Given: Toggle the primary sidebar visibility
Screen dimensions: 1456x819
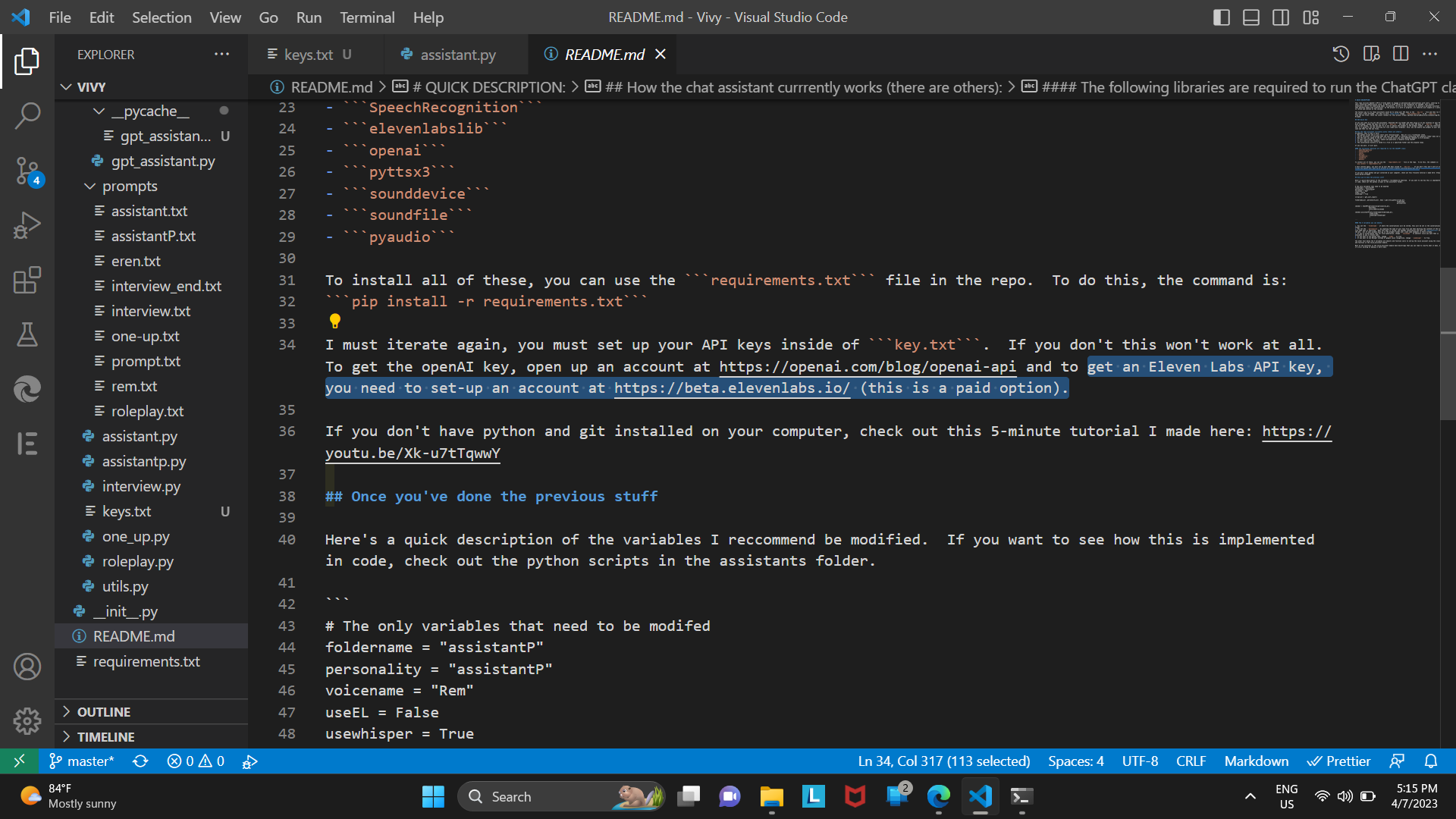Looking at the screenshot, I should (x=1222, y=17).
